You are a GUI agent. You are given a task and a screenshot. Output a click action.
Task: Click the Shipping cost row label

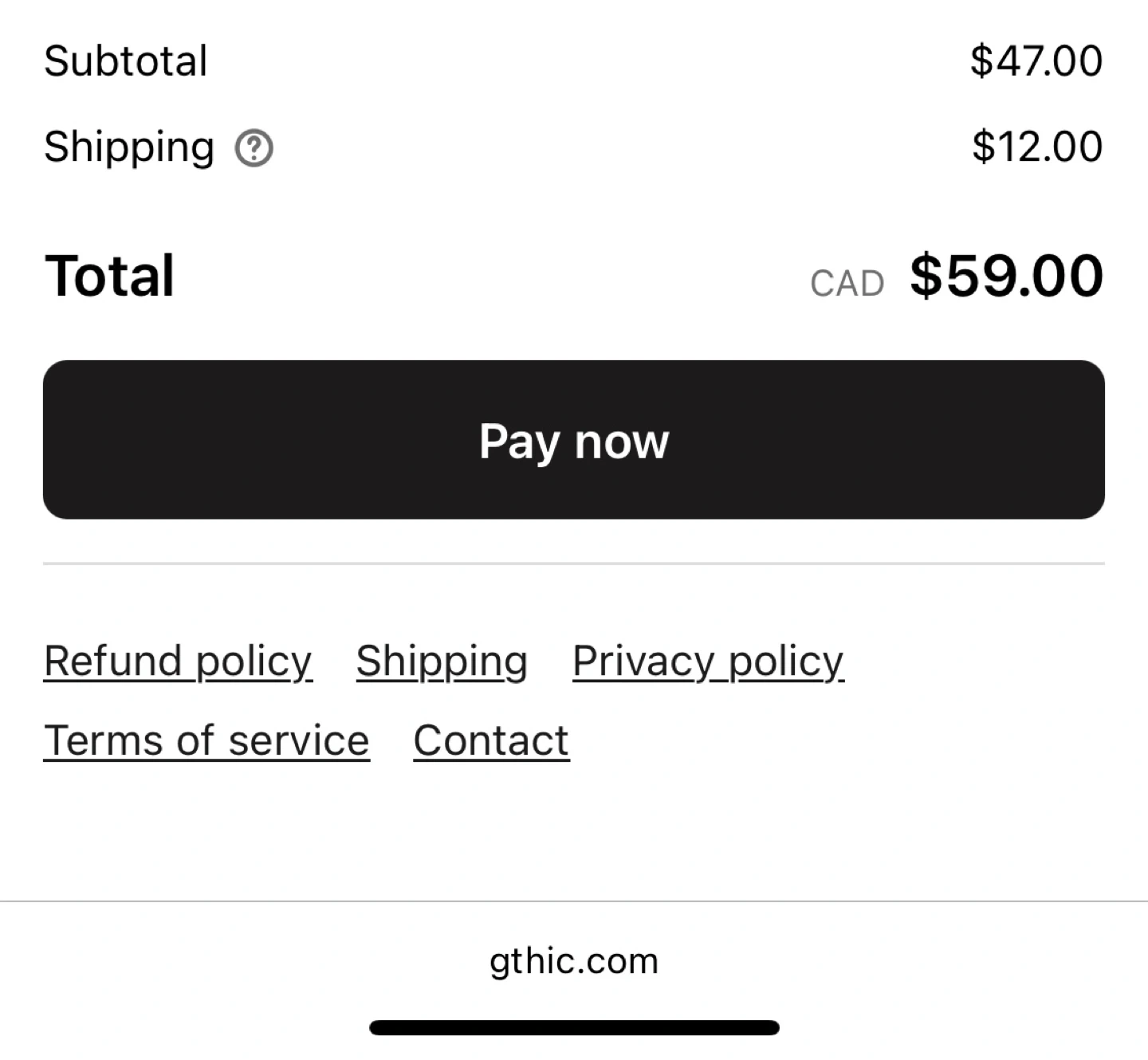pos(129,147)
